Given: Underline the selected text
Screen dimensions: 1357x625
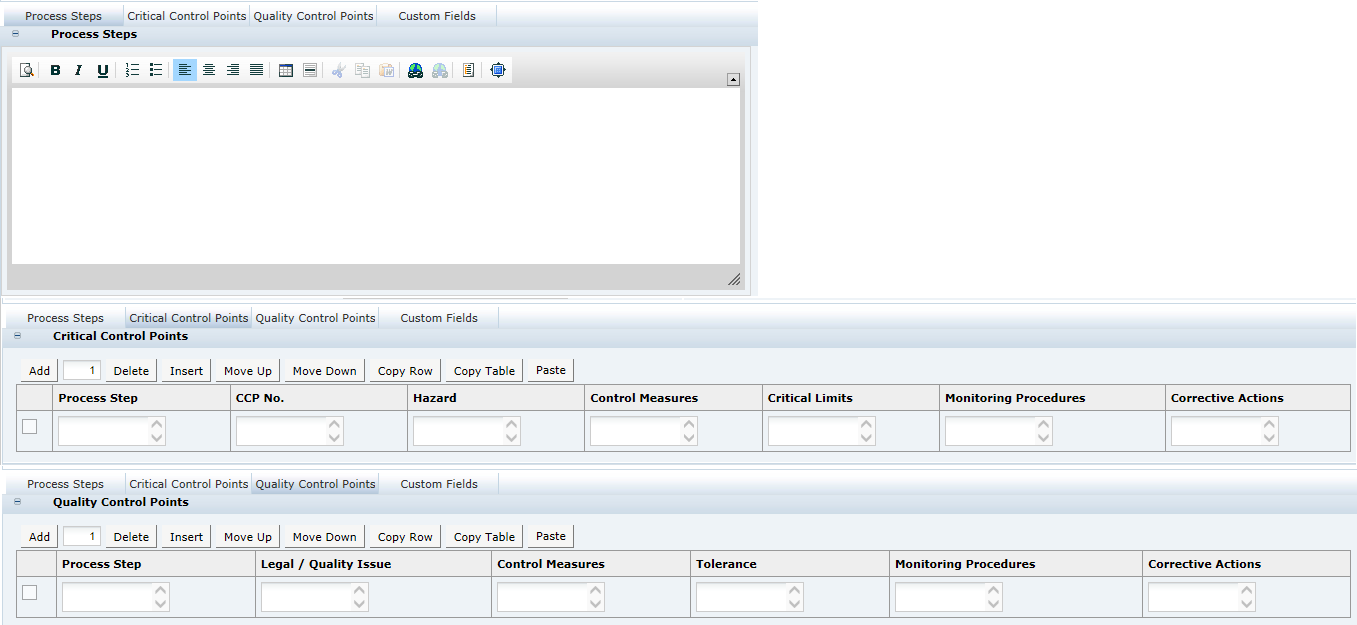Looking at the screenshot, I should [x=102, y=70].
